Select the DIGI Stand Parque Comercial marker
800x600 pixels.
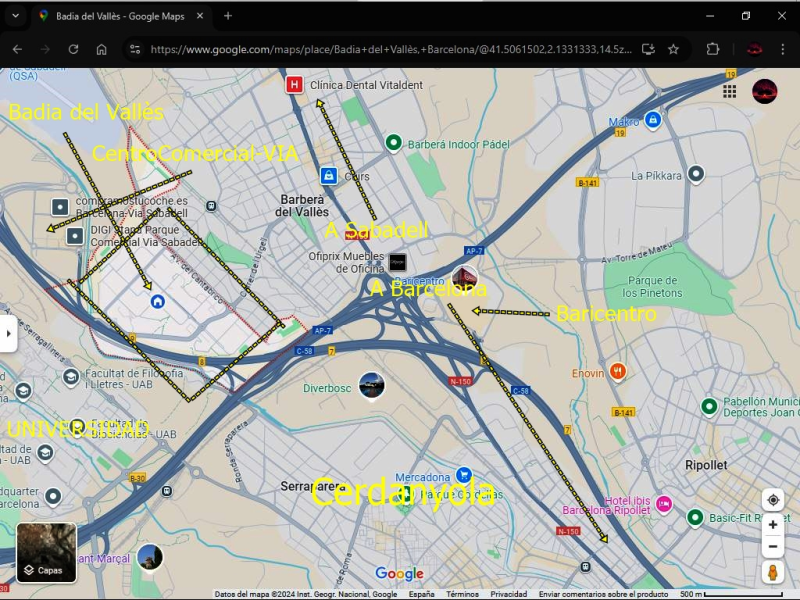pyautogui.click(x=75, y=236)
